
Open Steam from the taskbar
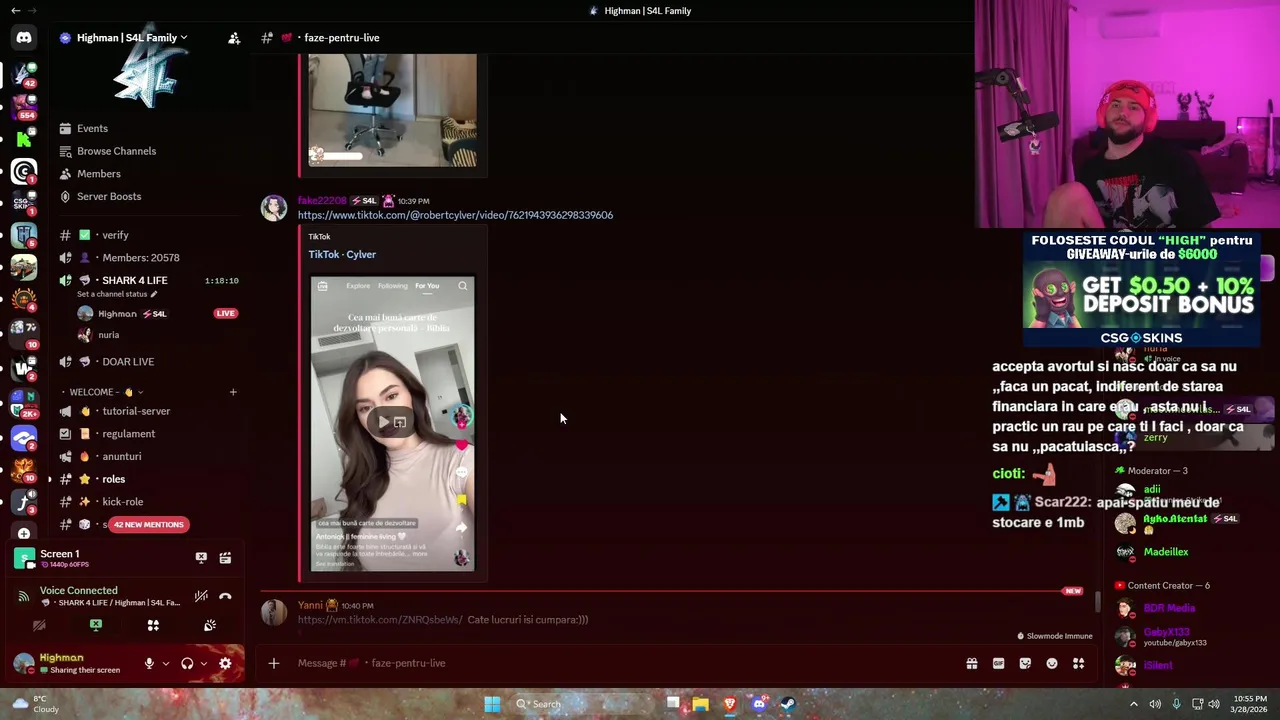pyautogui.click(x=788, y=704)
